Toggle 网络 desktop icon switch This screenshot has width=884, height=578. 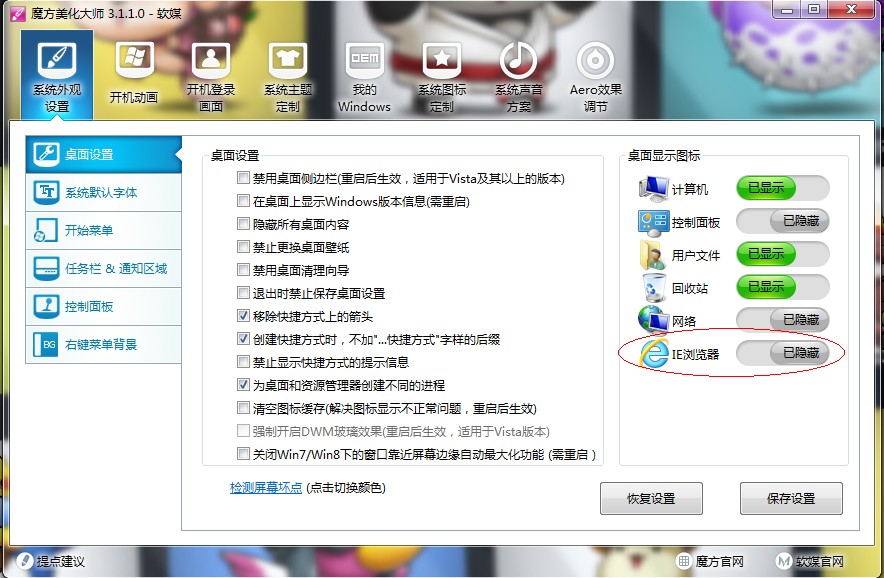[783, 320]
